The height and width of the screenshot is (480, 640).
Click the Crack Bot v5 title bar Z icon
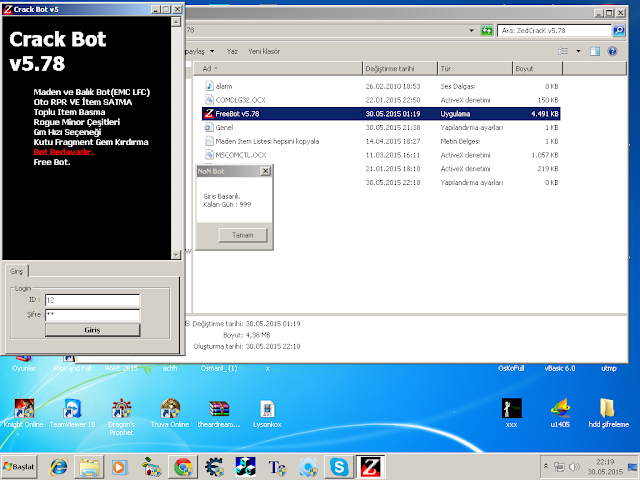8,9
